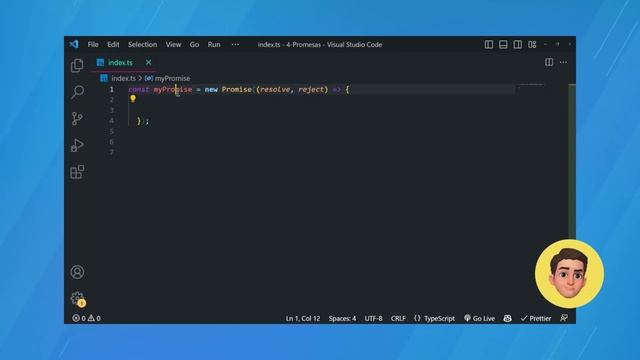Click the Prettier status item

(x=536, y=318)
